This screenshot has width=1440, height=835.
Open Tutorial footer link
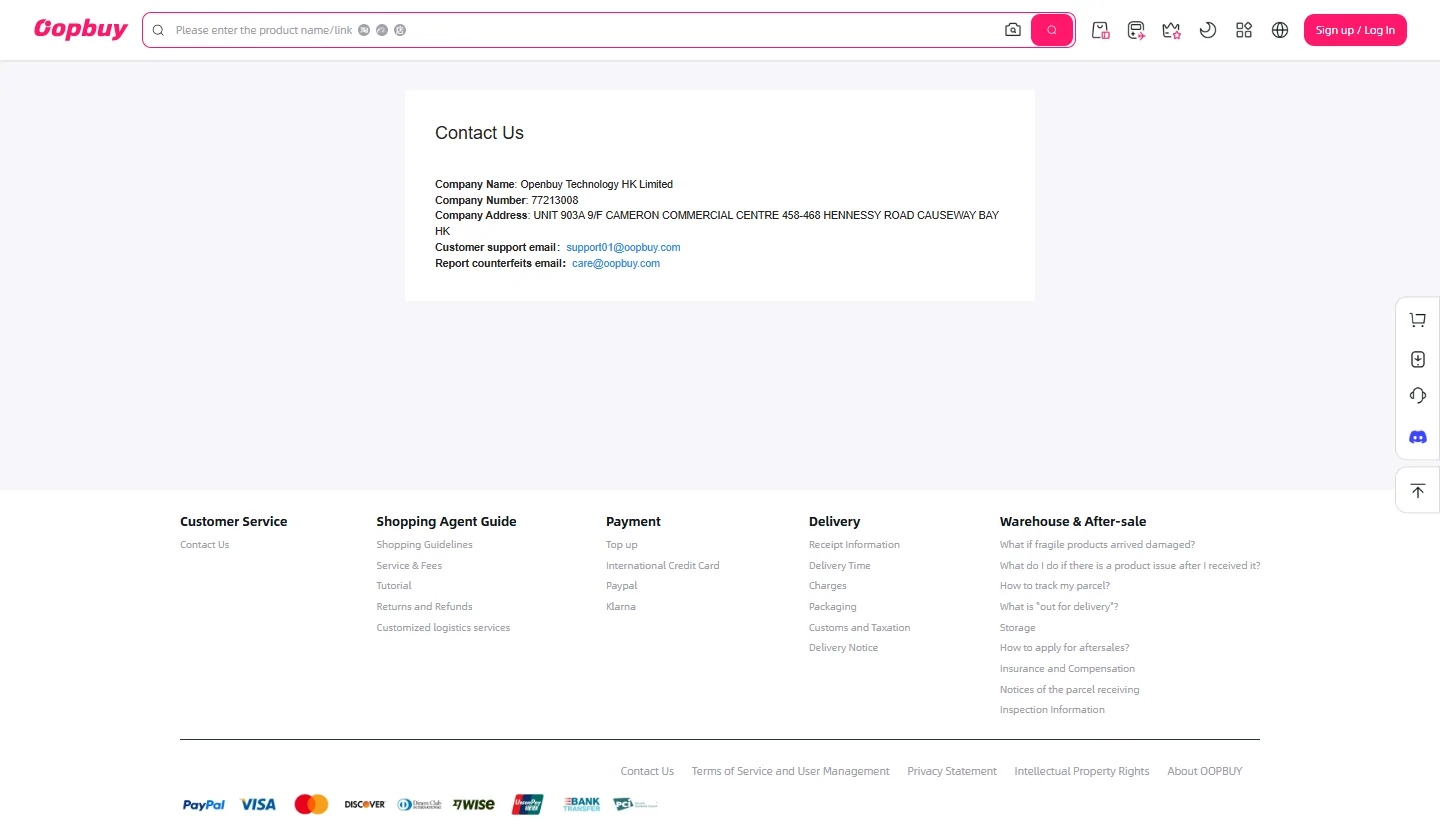(x=394, y=586)
